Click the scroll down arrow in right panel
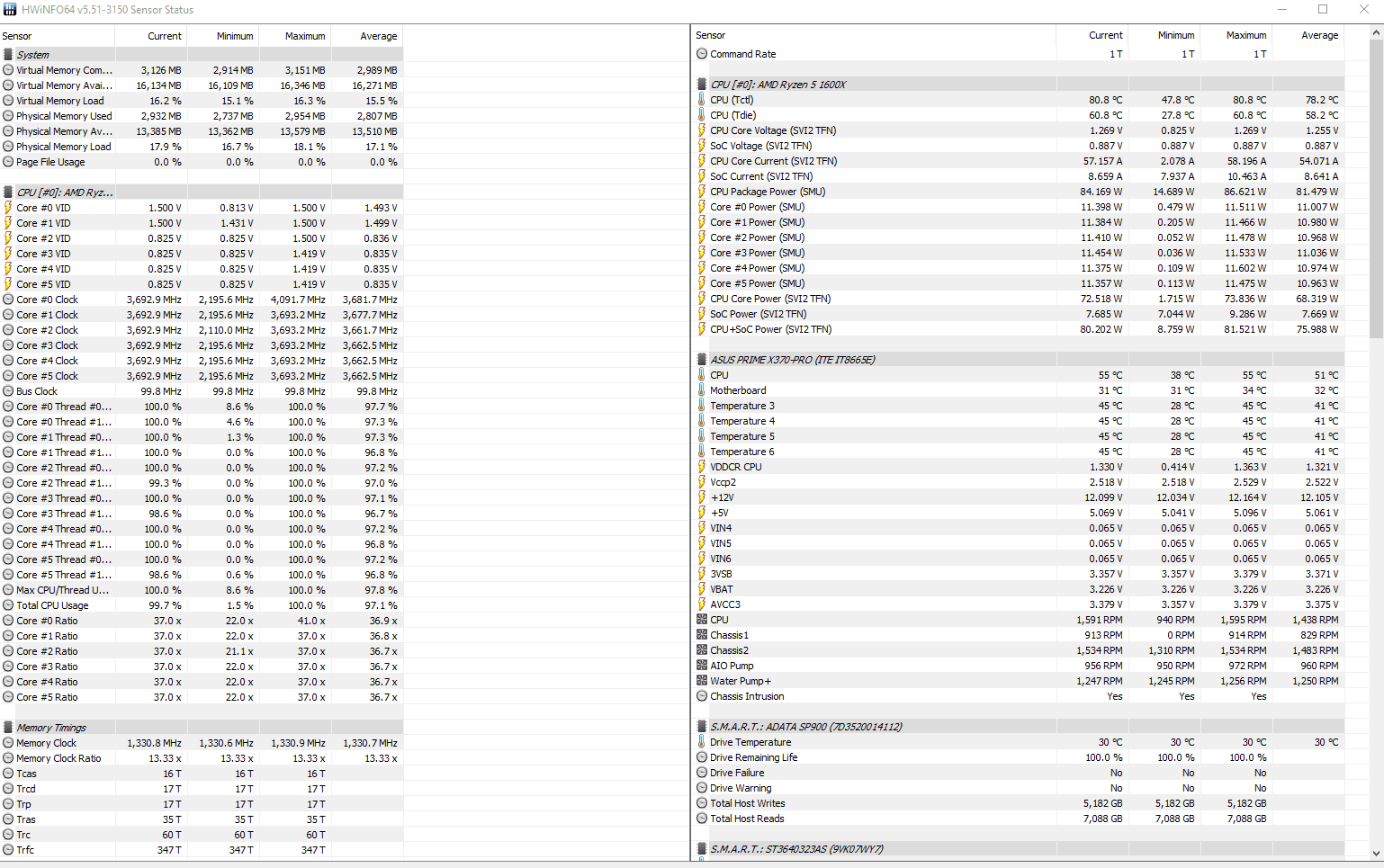Image resolution: width=1384 pixels, height=868 pixels. [x=1376, y=853]
